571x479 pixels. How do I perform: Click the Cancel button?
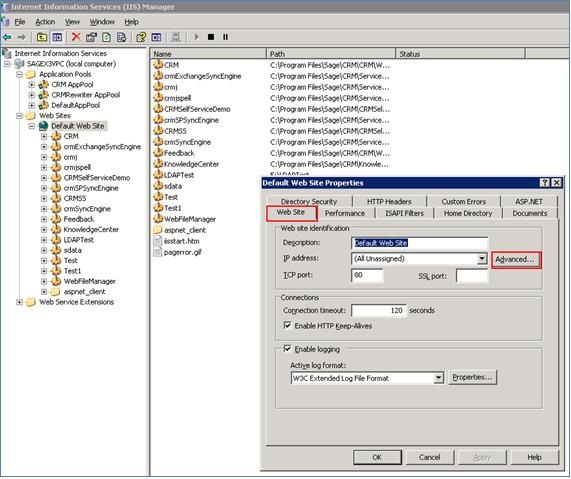430,457
